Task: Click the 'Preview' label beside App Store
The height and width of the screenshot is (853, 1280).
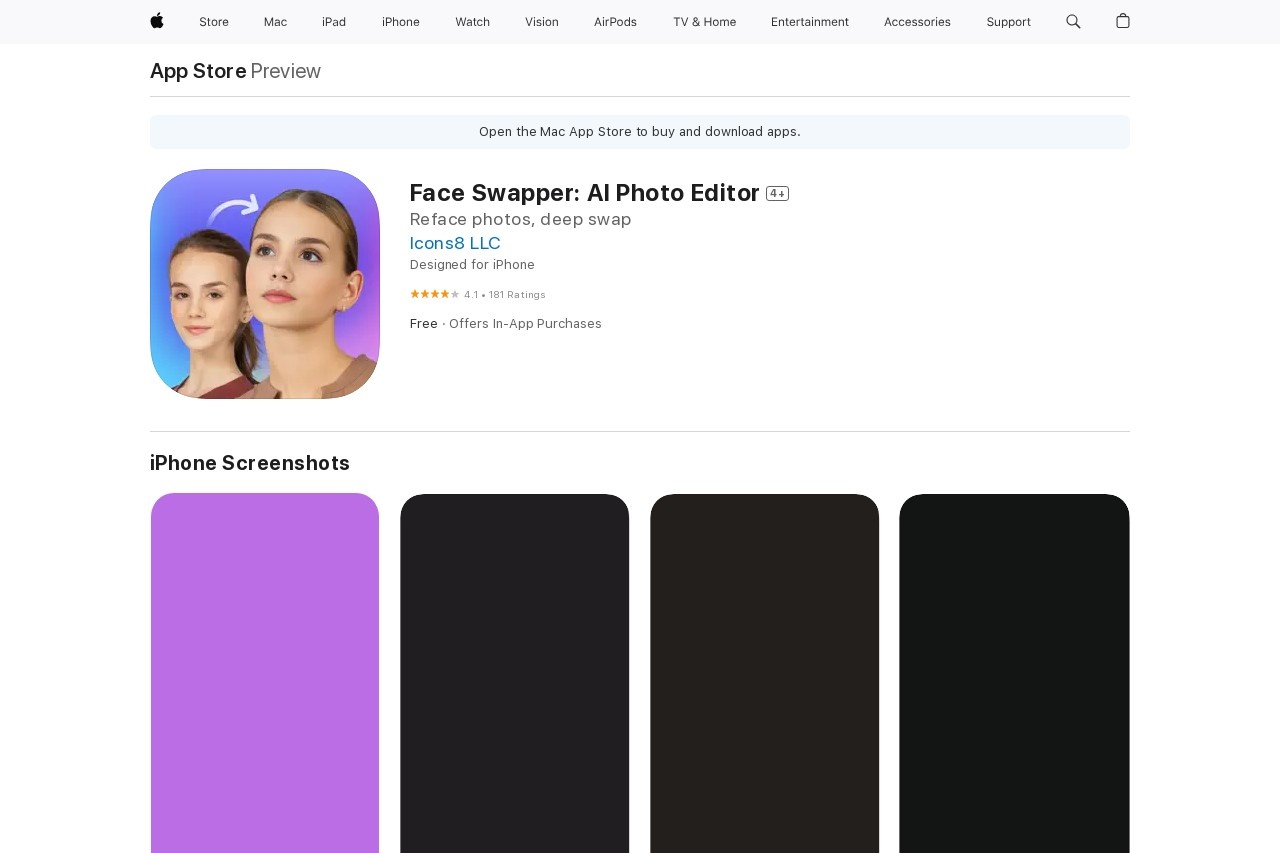Action: [x=286, y=71]
